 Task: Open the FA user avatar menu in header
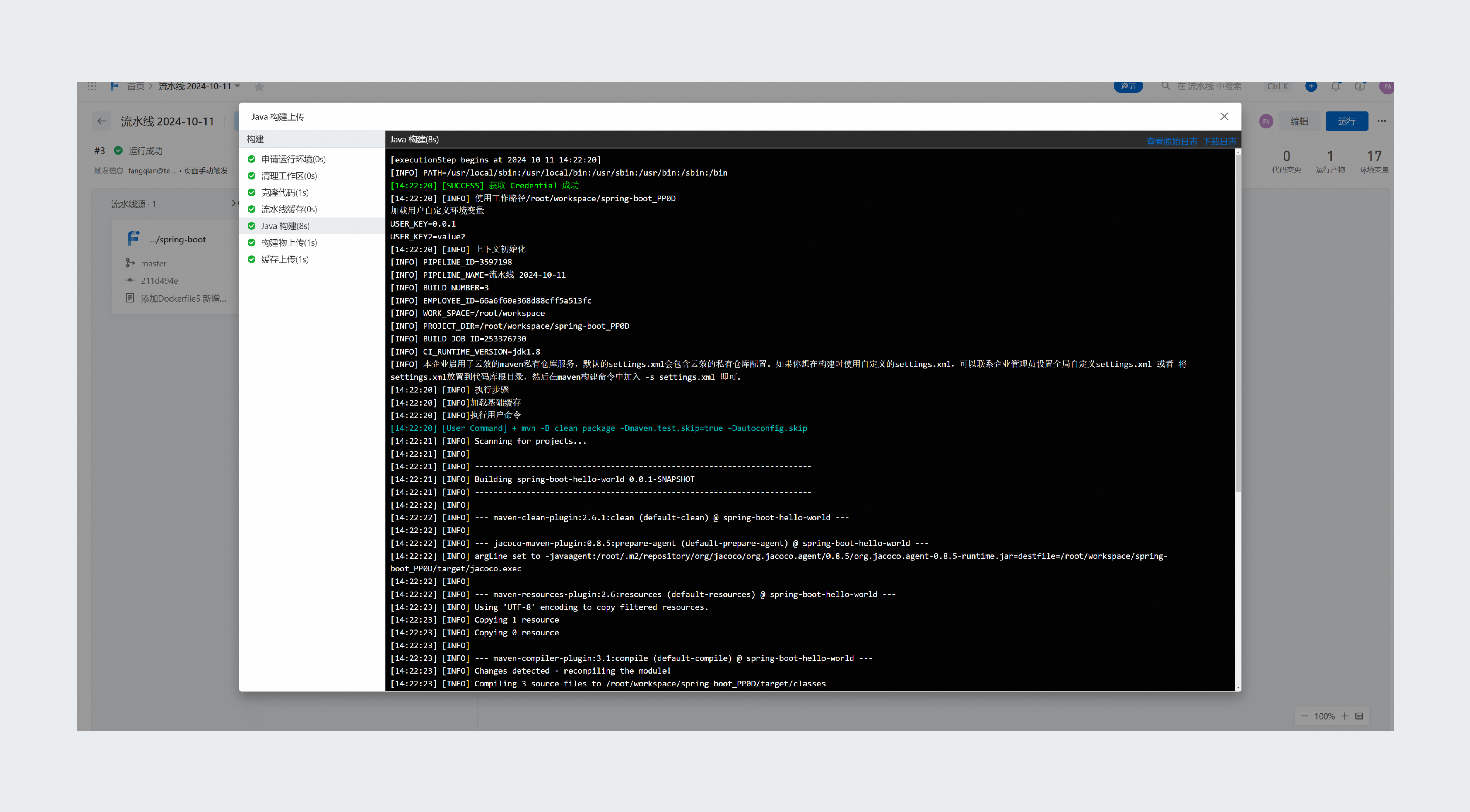1387,86
